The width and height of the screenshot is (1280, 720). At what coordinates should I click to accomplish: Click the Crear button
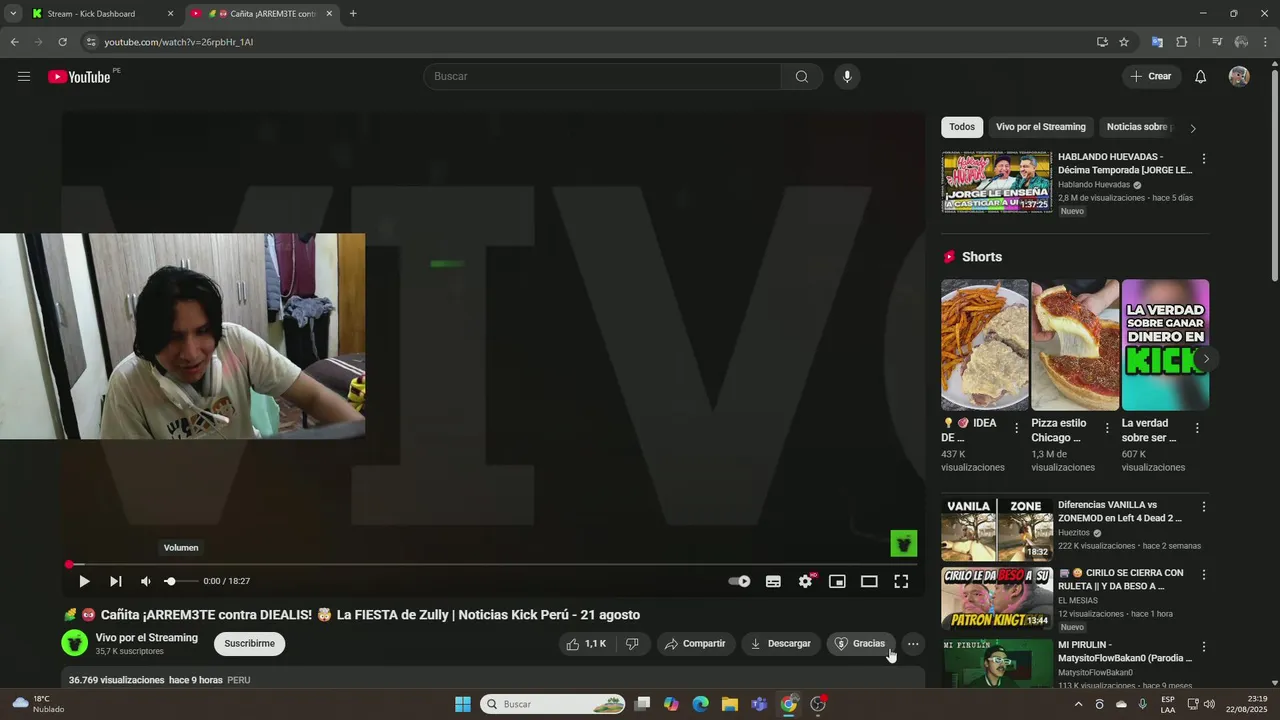pyautogui.click(x=1151, y=77)
